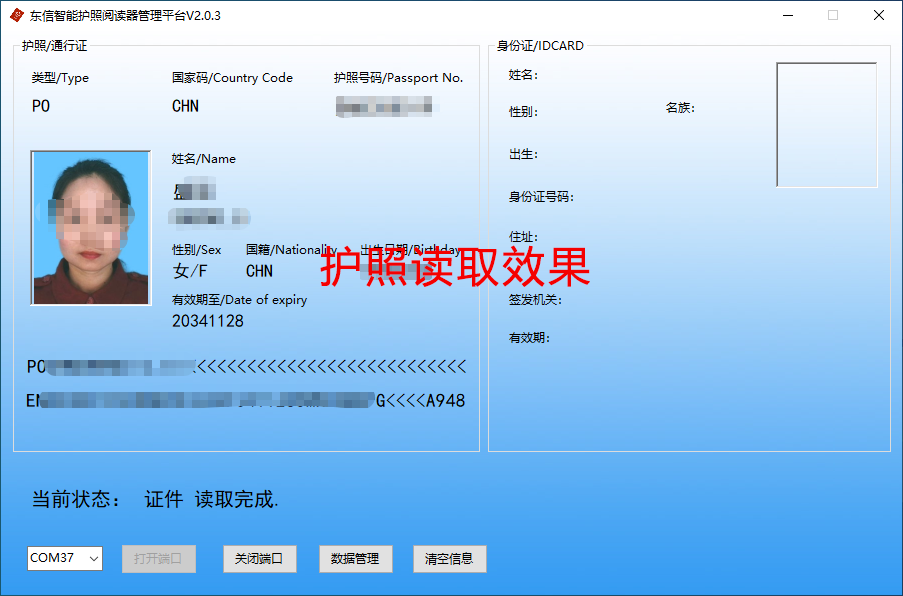Click the disabled 打开端口 button
Viewport: 903px width, 596px height.
[x=157, y=559]
